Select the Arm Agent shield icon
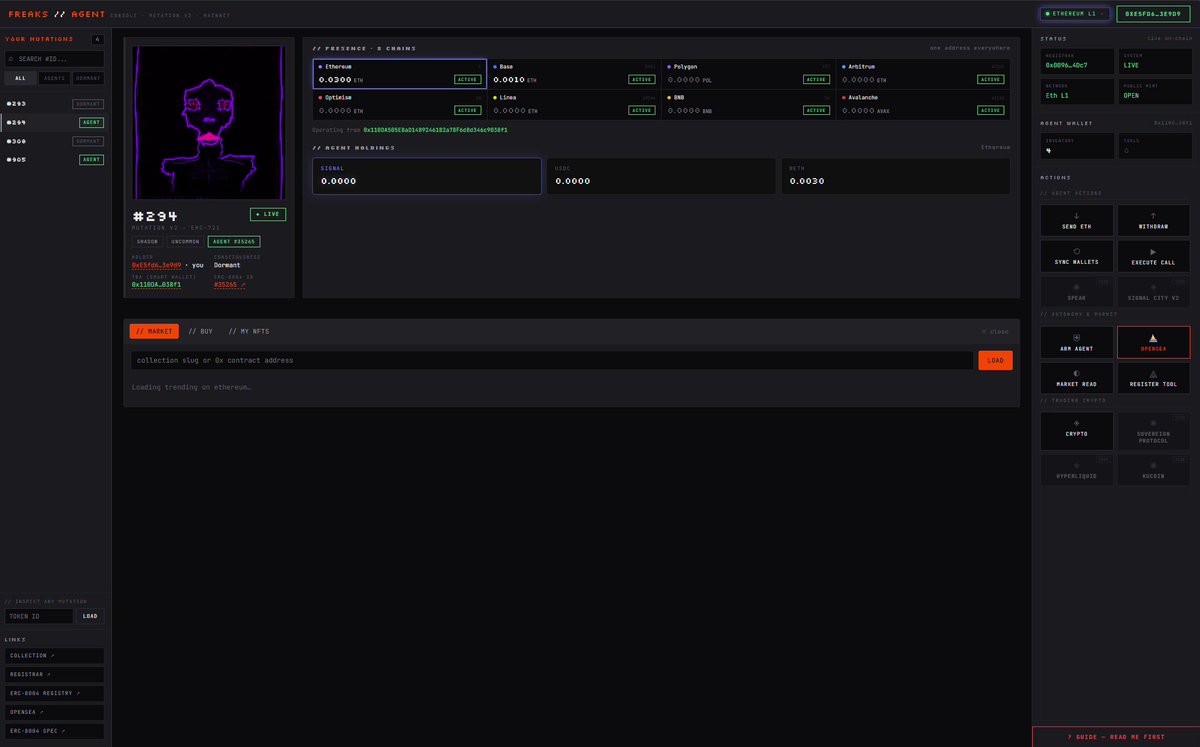 click(x=1077, y=337)
